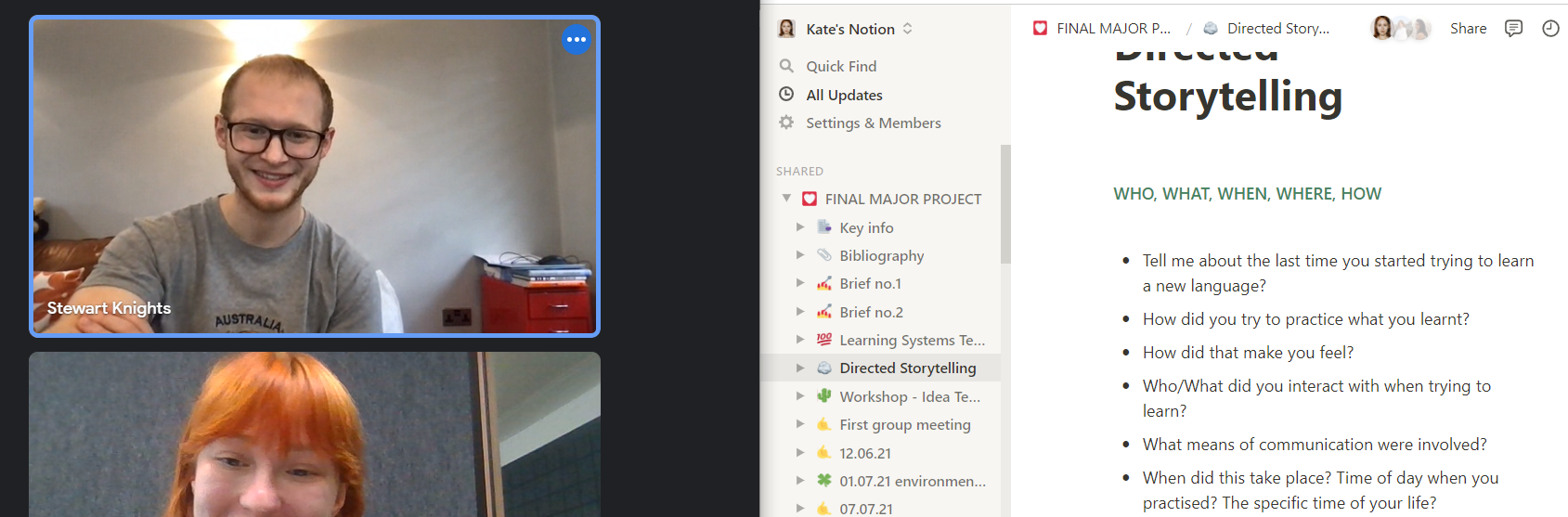
Task: Collapse the FINAL MAJOR PROJECT tree
Action: (786, 198)
